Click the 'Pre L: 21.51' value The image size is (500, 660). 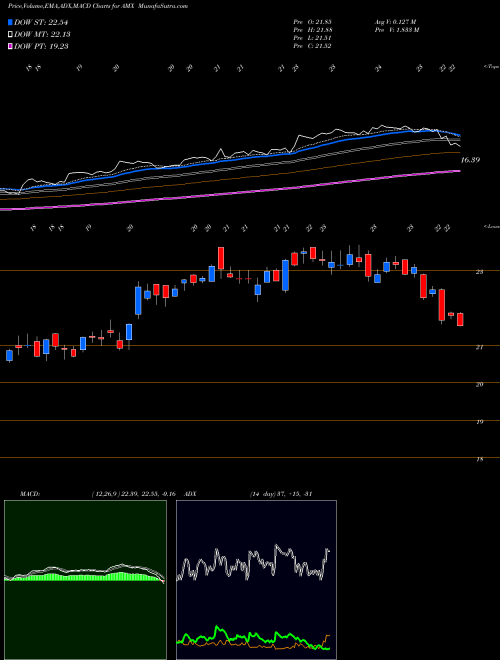(x=312, y=38)
